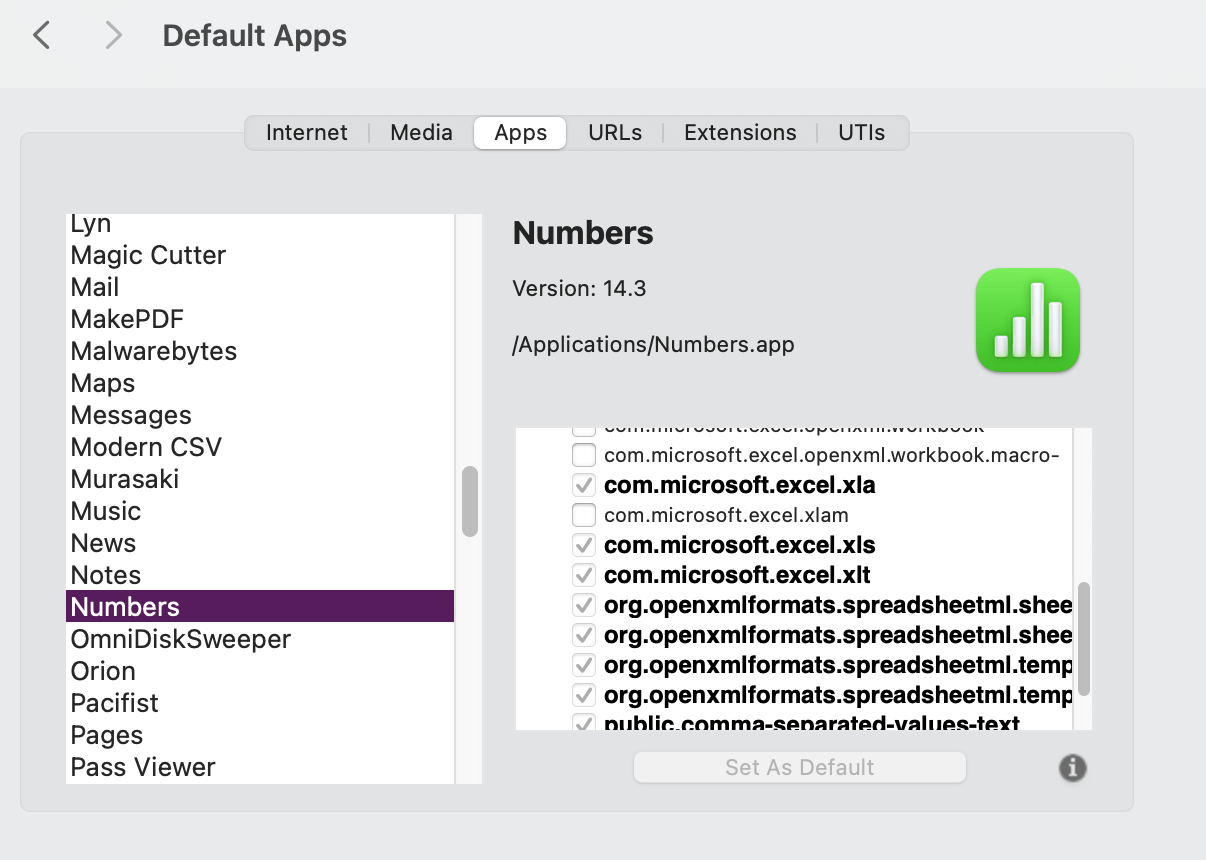1206x860 pixels.
Task: Select News in the app list
Action: 260,543
